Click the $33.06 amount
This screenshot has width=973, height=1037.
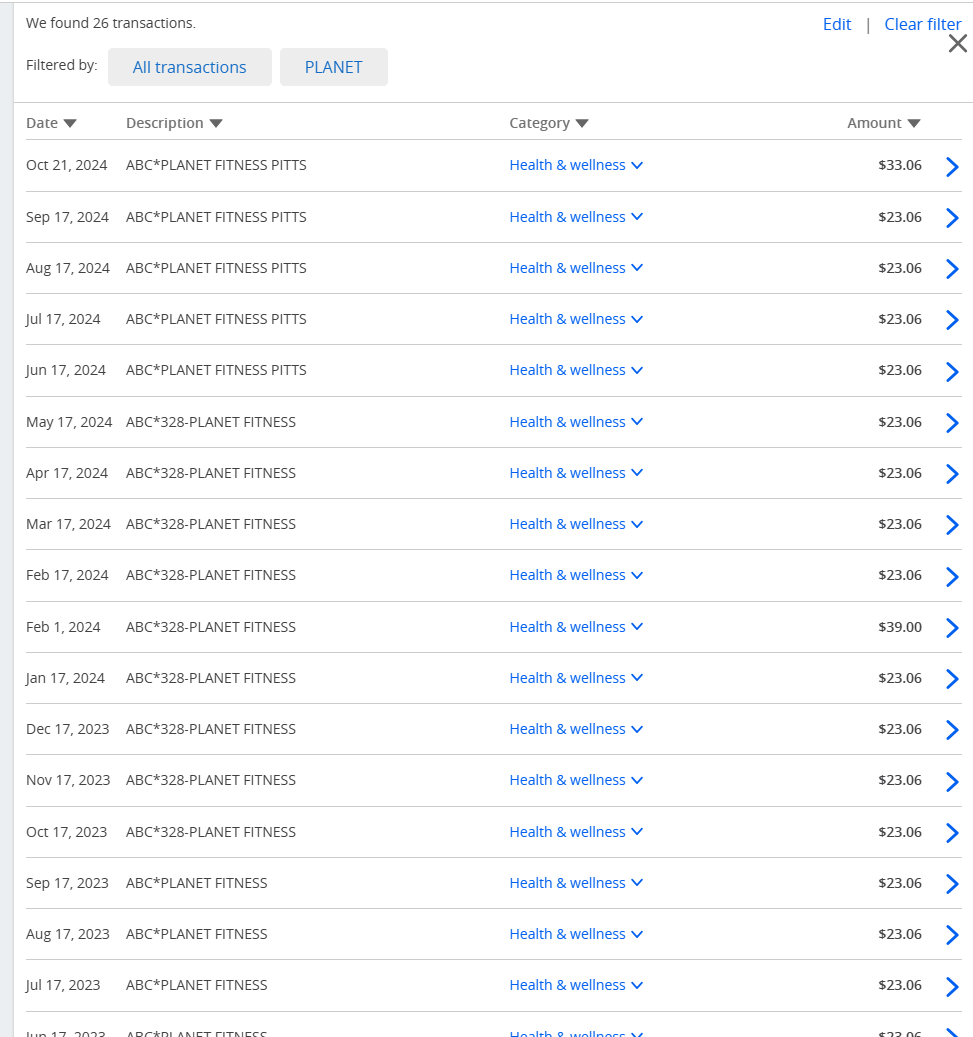click(900, 165)
